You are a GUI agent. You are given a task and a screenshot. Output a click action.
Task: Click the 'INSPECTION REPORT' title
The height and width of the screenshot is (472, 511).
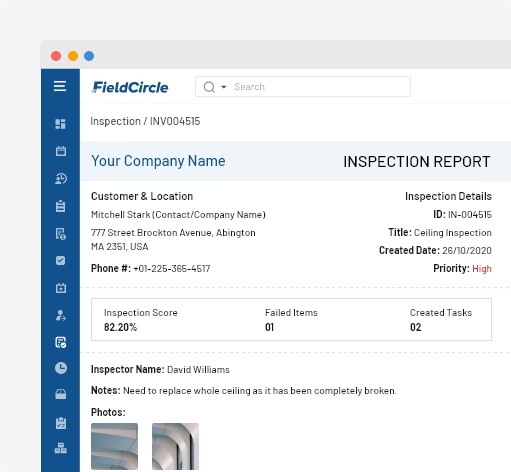tap(417, 162)
